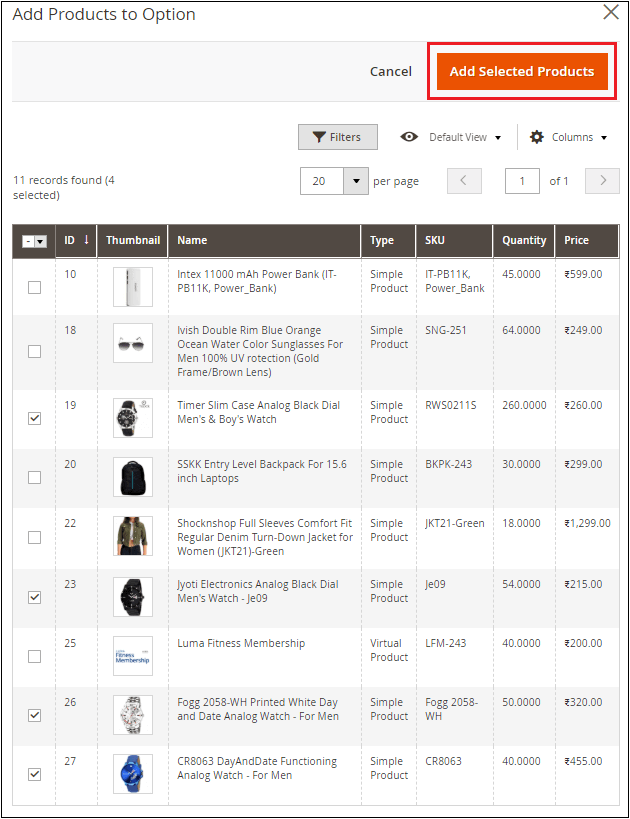This screenshot has height=819, width=630.
Task: Click the SSKK Entry Level Backpack name
Action: pyautogui.click(x=262, y=471)
